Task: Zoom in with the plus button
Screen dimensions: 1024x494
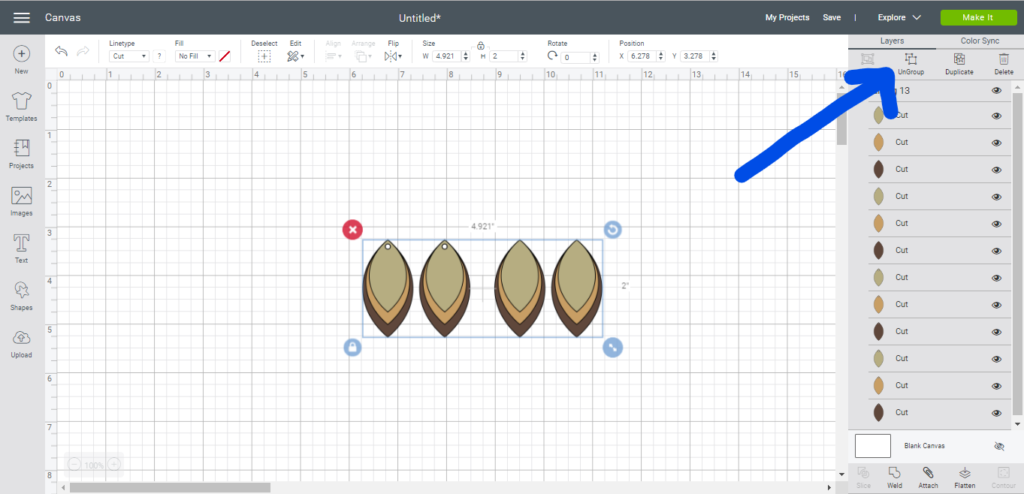Action: tap(114, 465)
